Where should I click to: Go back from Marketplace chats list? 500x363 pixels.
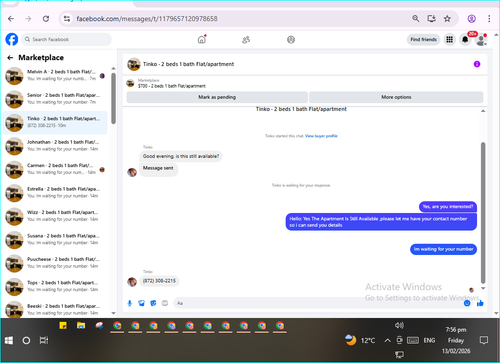tap(10, 58)
